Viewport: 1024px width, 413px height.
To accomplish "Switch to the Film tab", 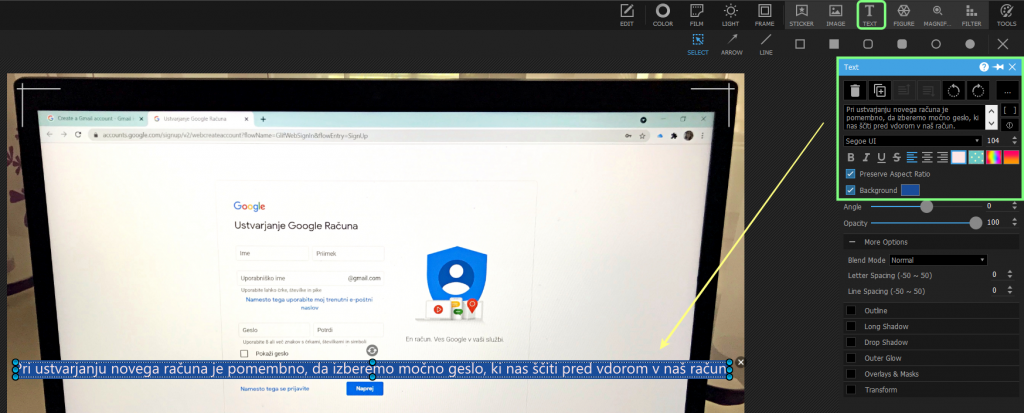I will [697, 15].
